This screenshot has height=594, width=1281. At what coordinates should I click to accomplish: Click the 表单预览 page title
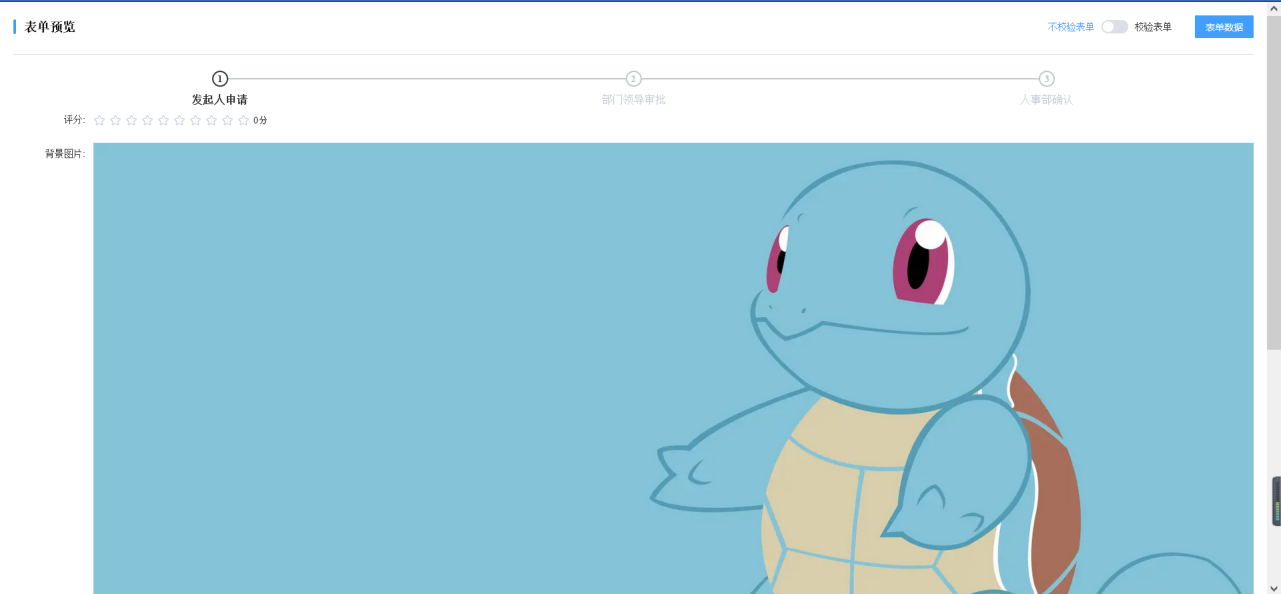coord(50,27)
